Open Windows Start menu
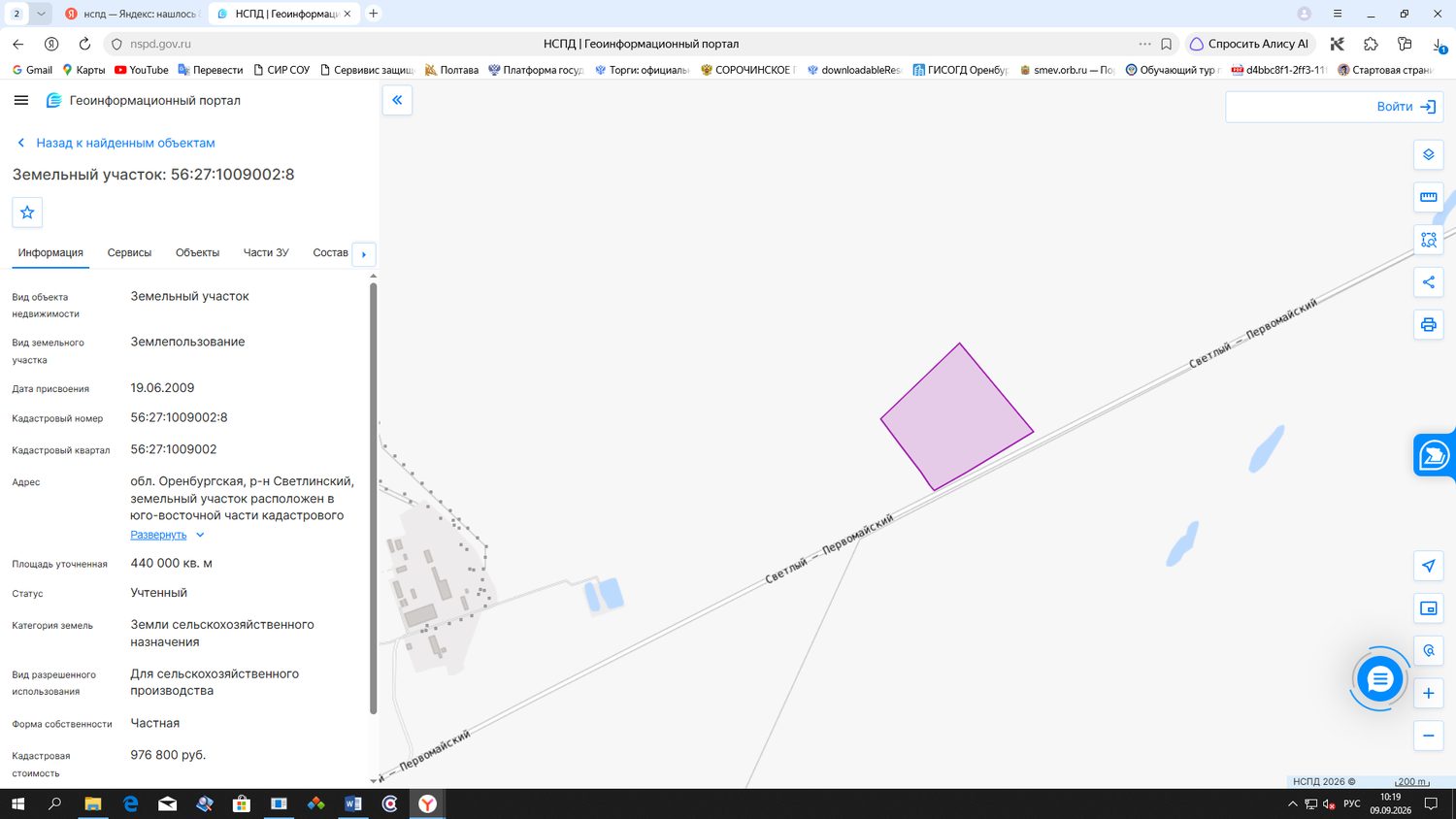This screenshot has width=1456, height=819. [x=17, y=803]
